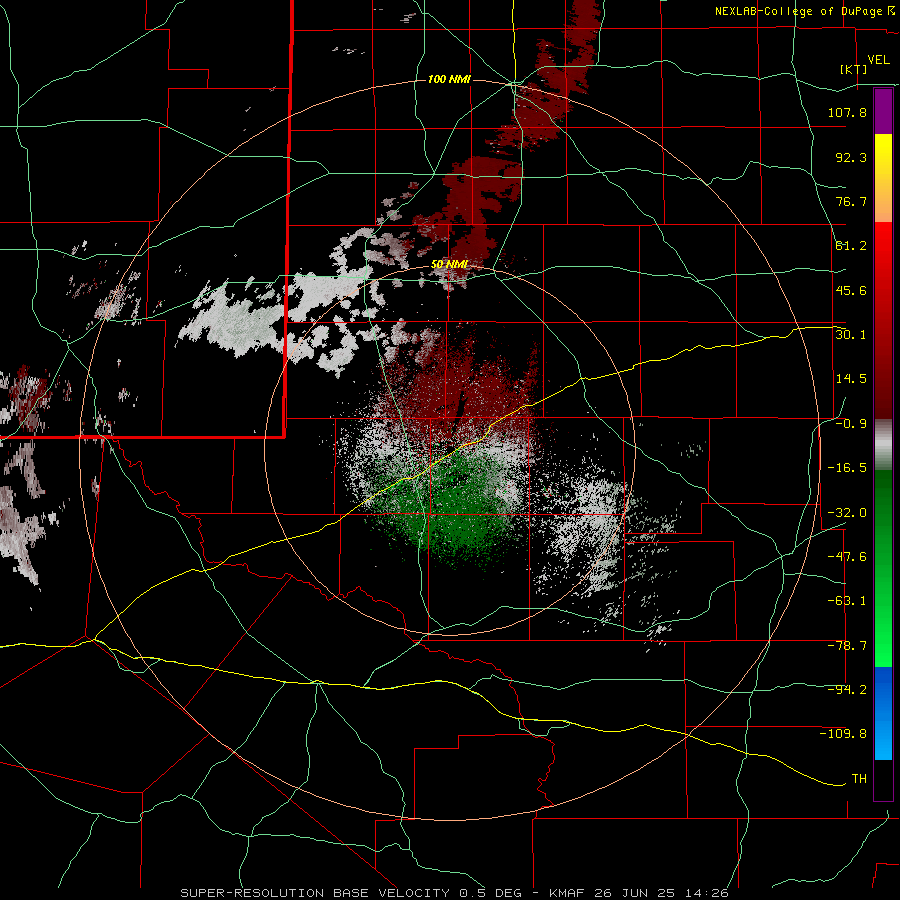Pick the yellow-orange segment of the velocity scale
This screenshot has width=900, height=900.
click(x=883, y=178)
